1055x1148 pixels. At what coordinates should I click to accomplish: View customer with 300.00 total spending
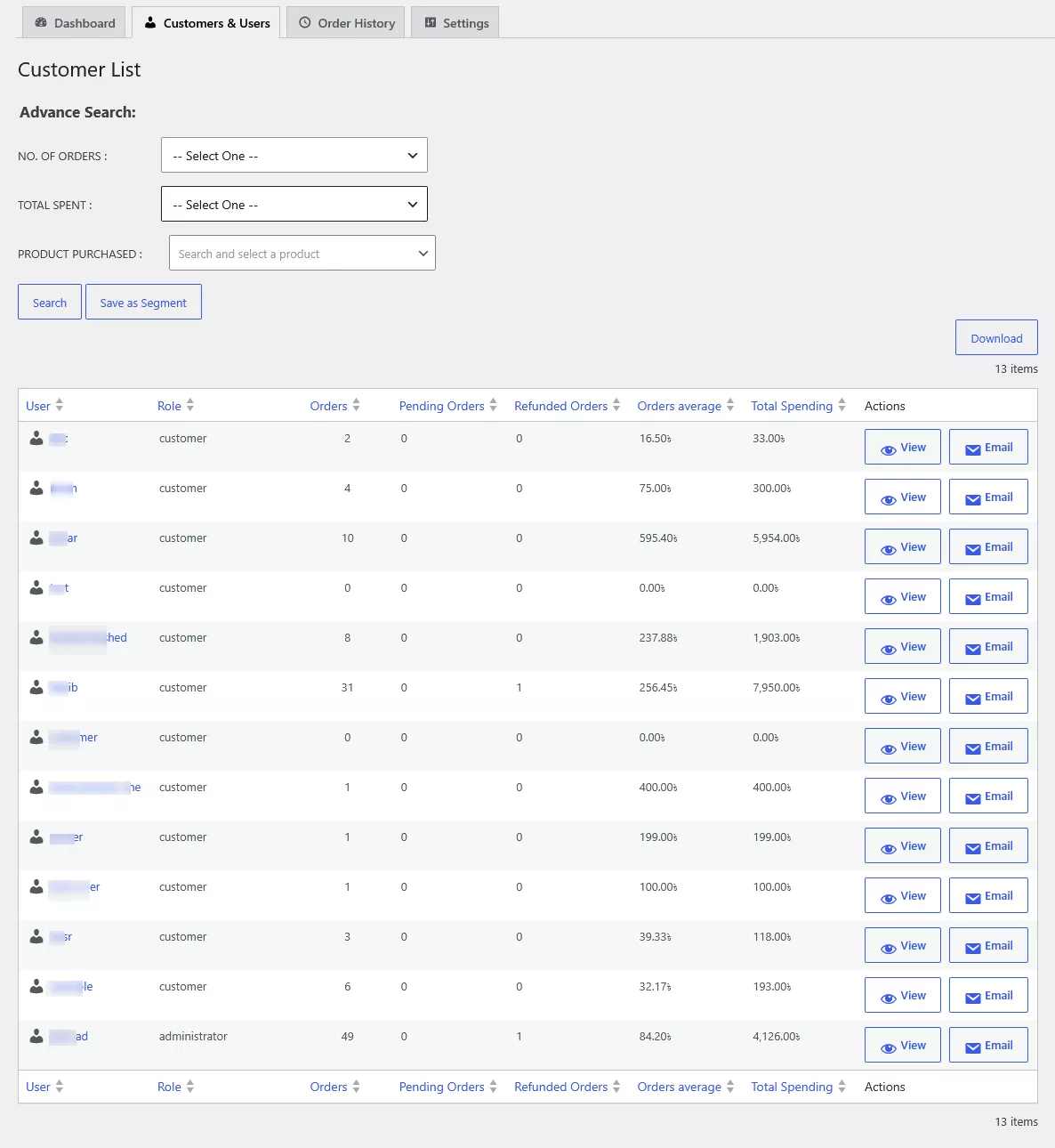click(x=902, y=497)
